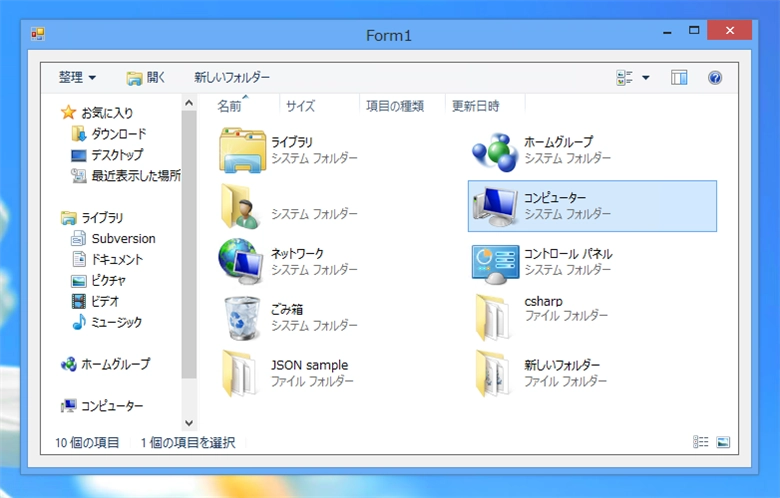Click the お気に入り star icon
780x498 pixels.
pyautogui.click(x=68, y=112)
